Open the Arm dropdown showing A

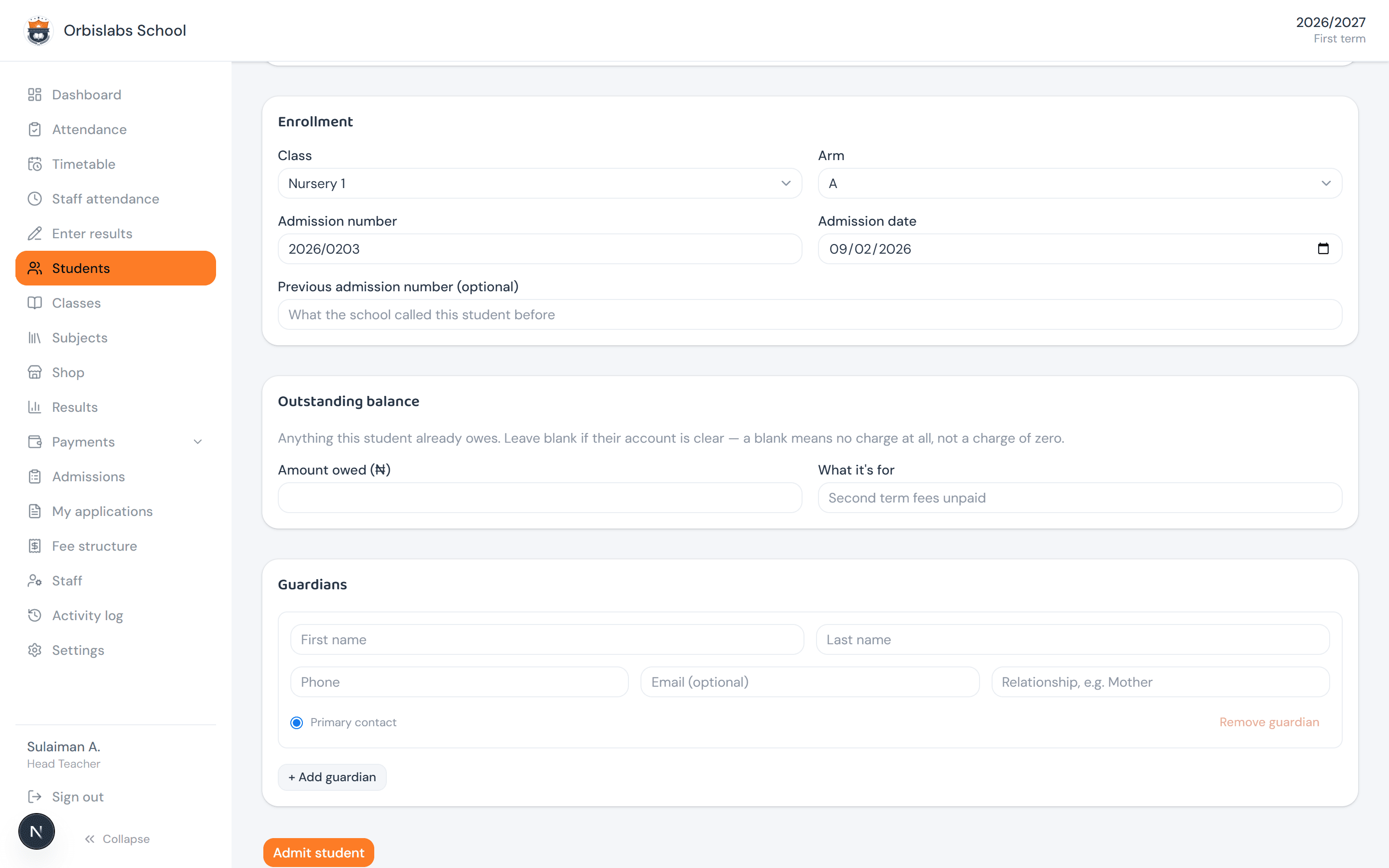pyautogui.click(x=1080, y=184)
